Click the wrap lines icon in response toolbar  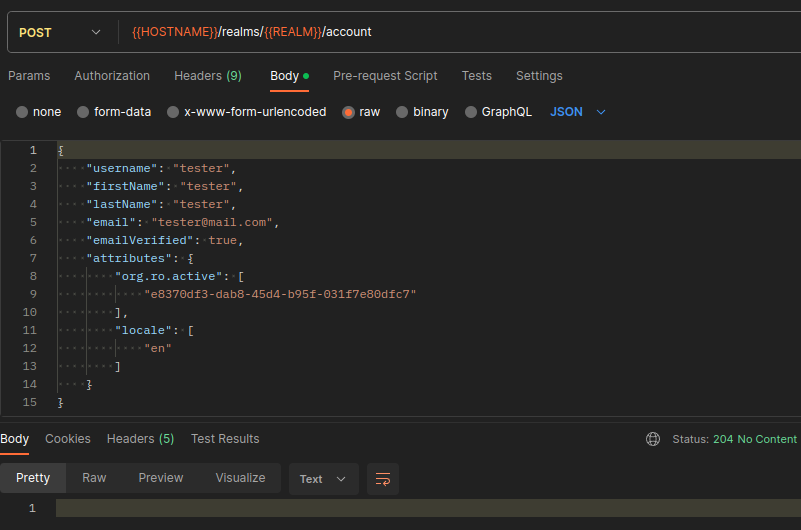click(x=382, y=479)
